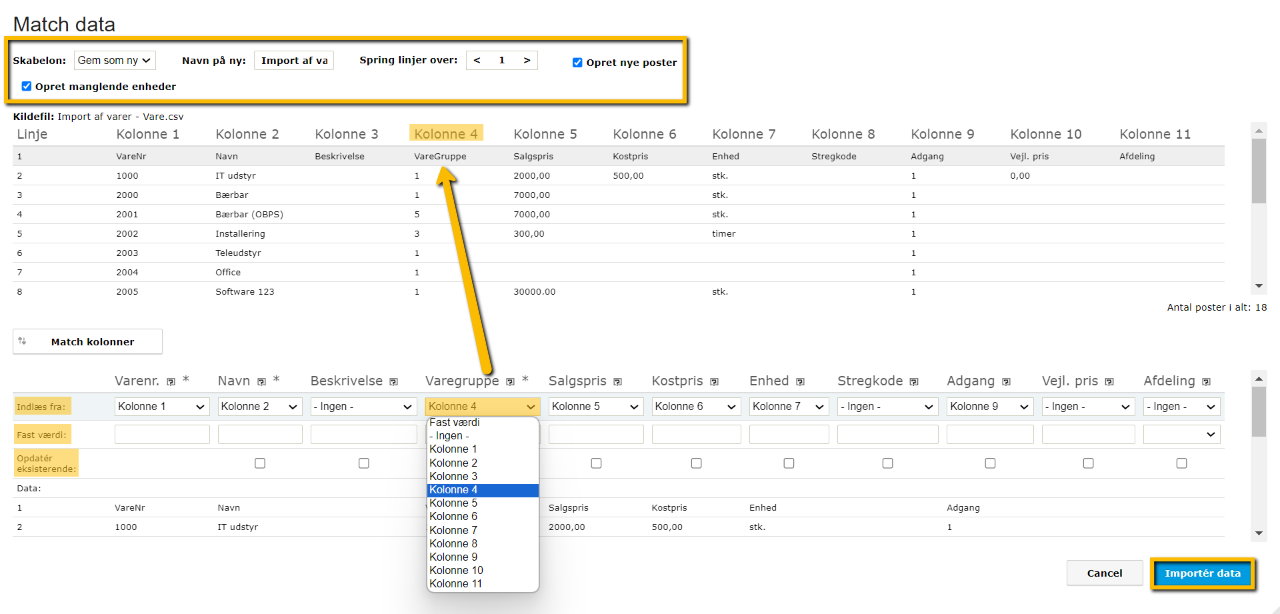The width and height of the screenshot is (1280, 614).
Task: Select Kolonne 4 in the open dropdown list
Action: coord(482,489)
